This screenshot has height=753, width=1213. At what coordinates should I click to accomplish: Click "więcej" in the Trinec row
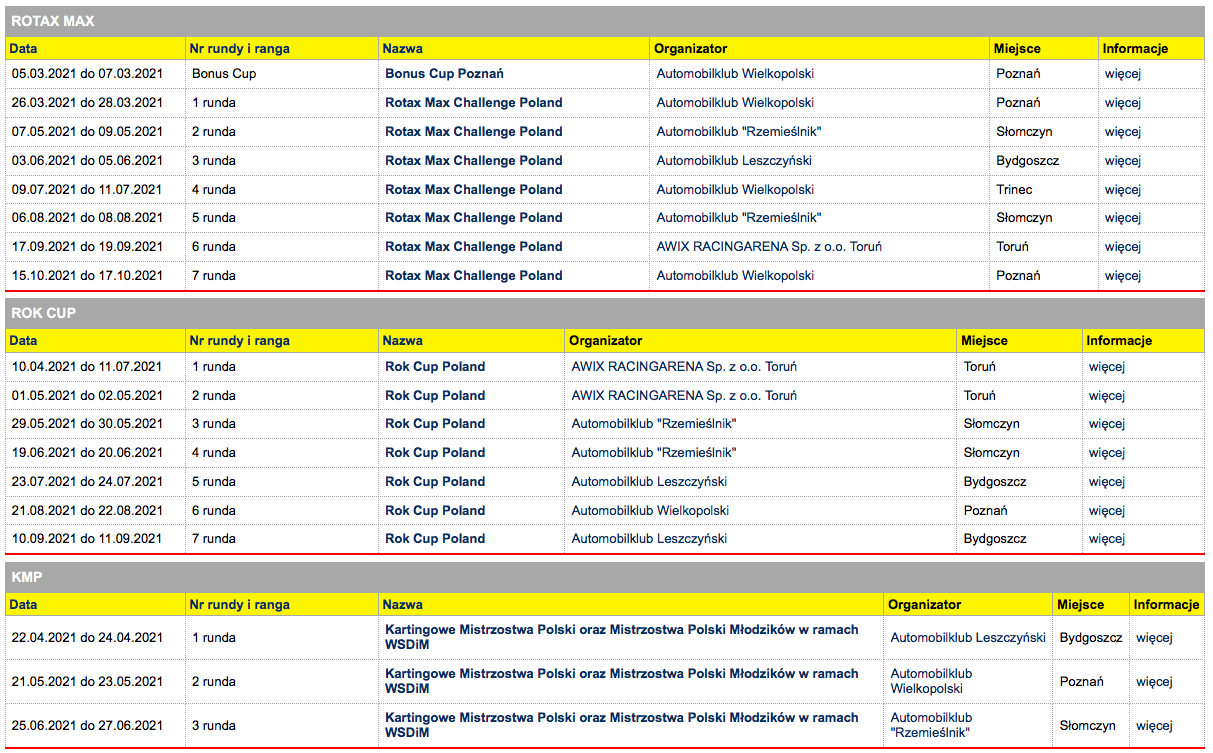pyautogui.click(x=1123, y=190)
